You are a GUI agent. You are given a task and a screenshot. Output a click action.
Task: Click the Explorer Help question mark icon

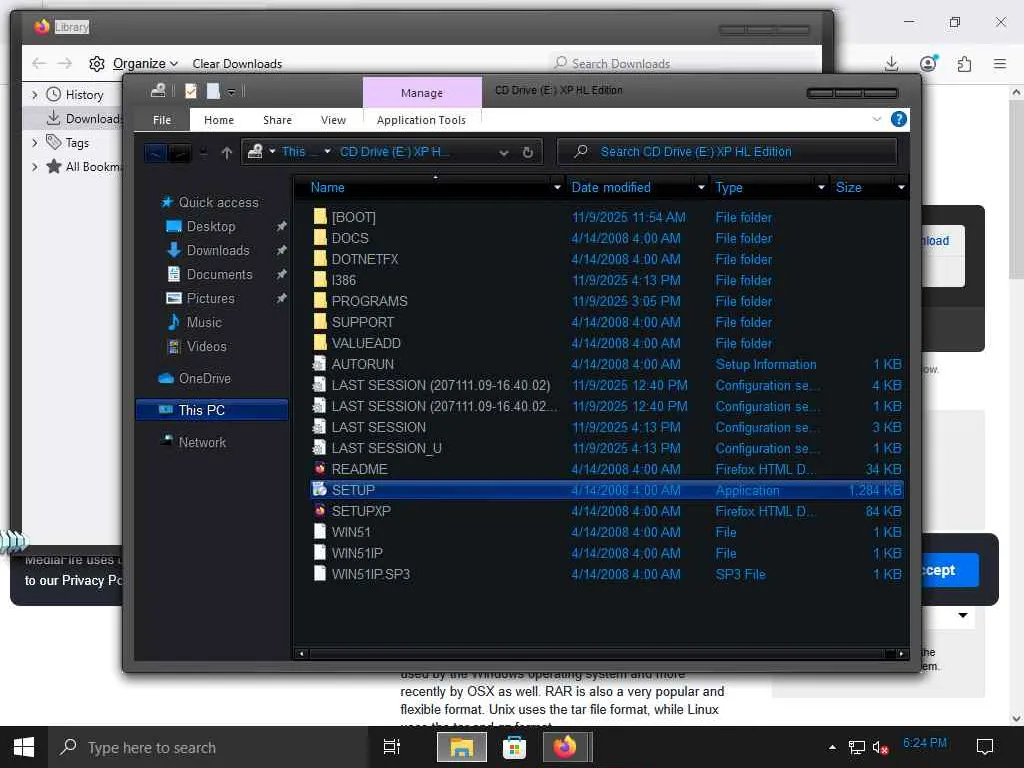point(899,119)
